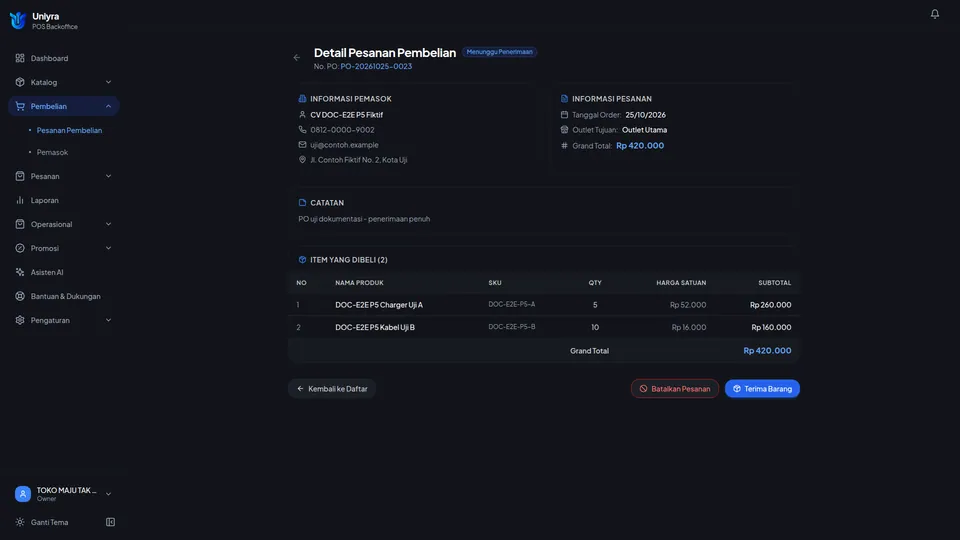The image size is (960, 540).
Task: Expand the Pesanan menu chevron
Action: point(108,176)
